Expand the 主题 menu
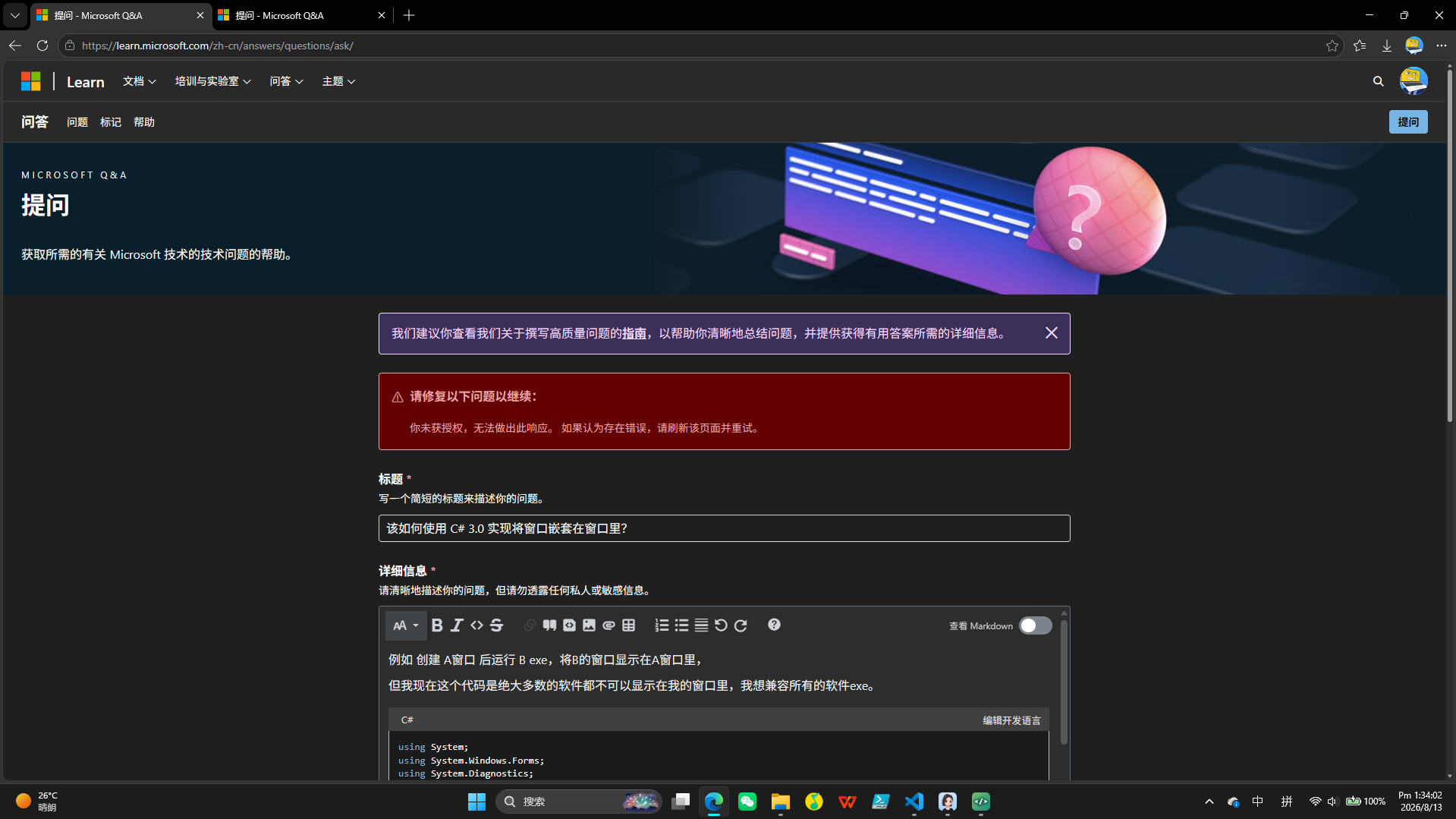The height and width of the screenshot is (819, 1456). 338,81
